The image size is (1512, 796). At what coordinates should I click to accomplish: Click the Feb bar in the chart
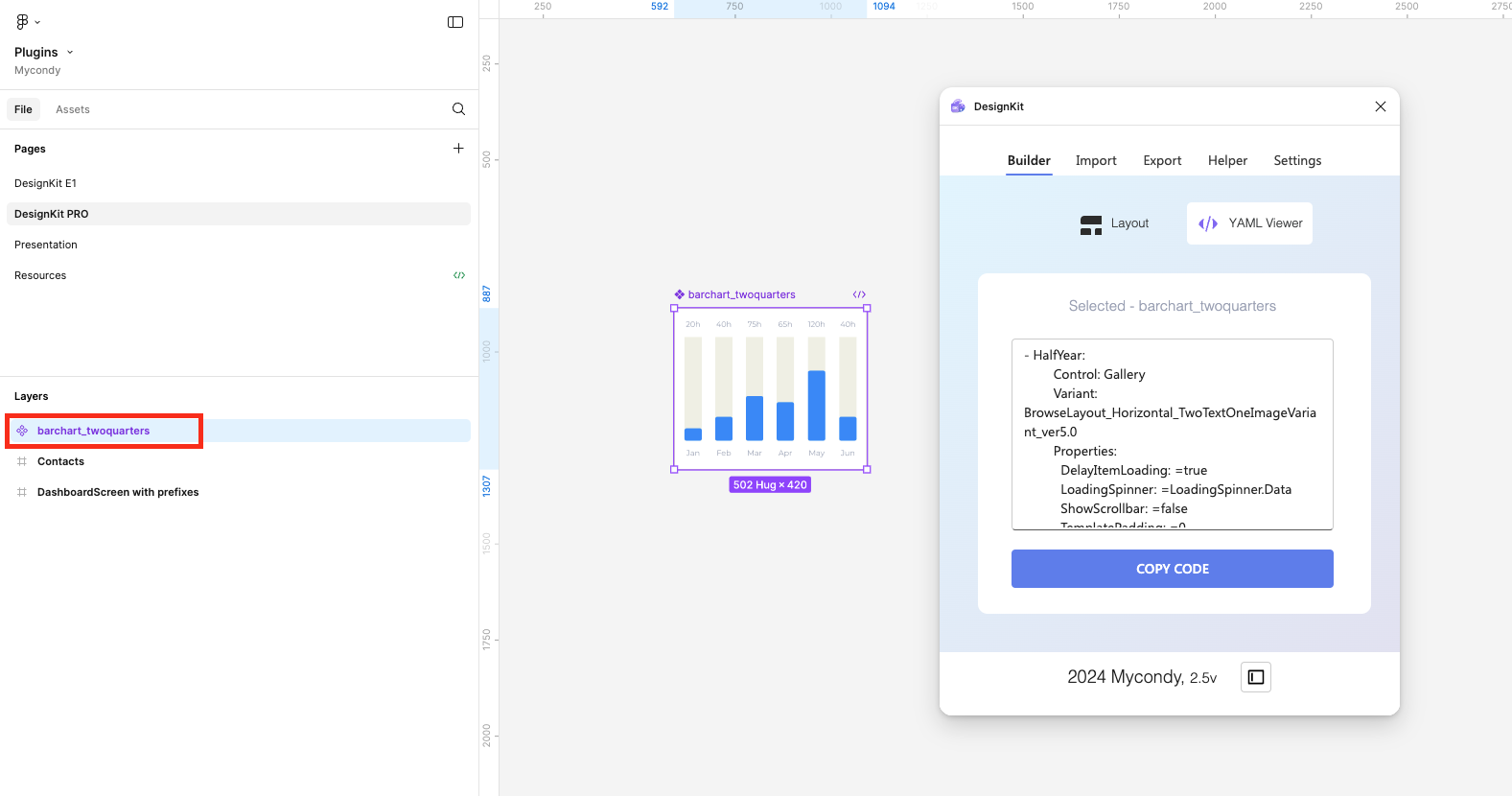(x=724, y=429)
